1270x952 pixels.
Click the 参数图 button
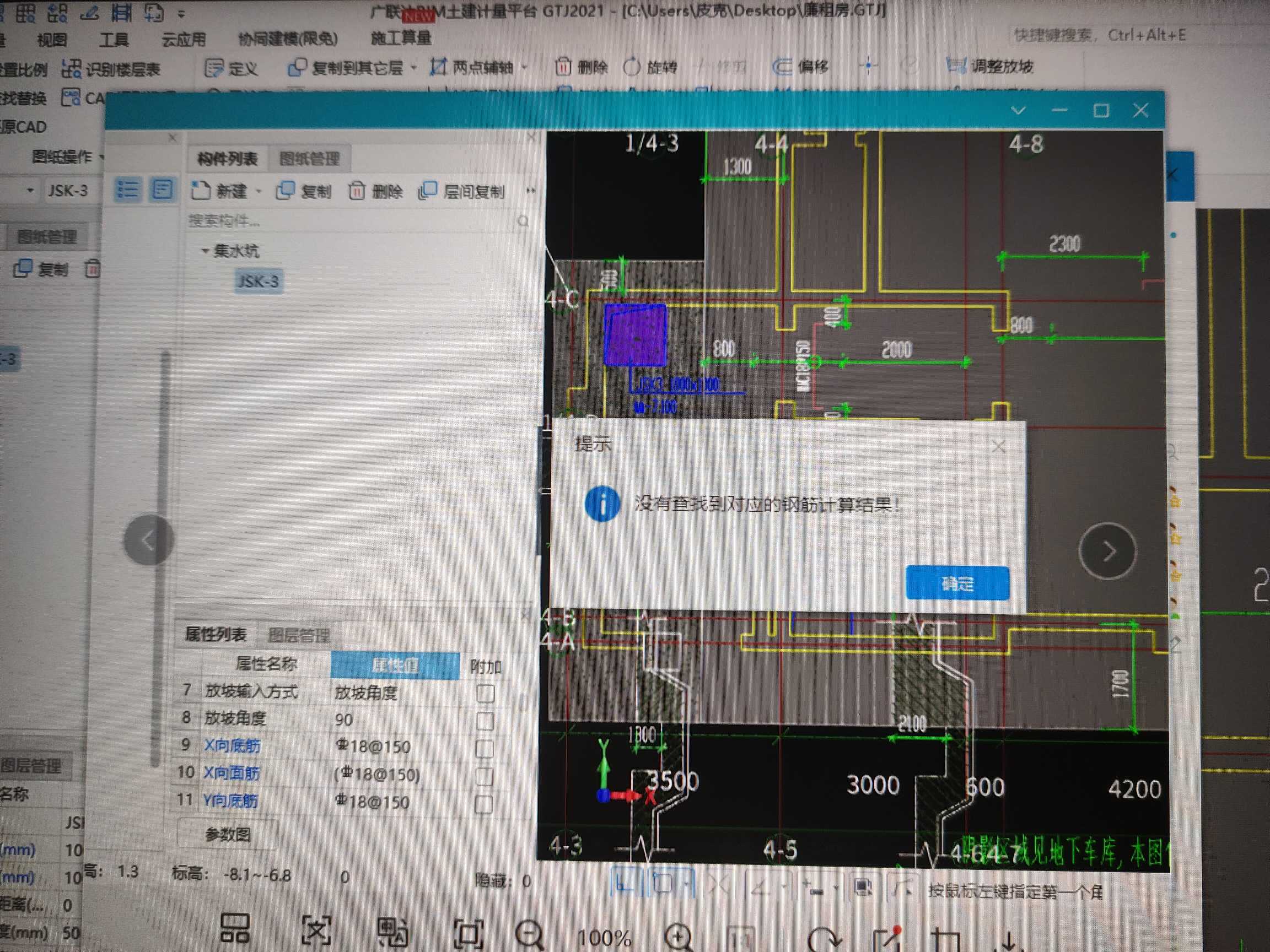pos(228,834)
